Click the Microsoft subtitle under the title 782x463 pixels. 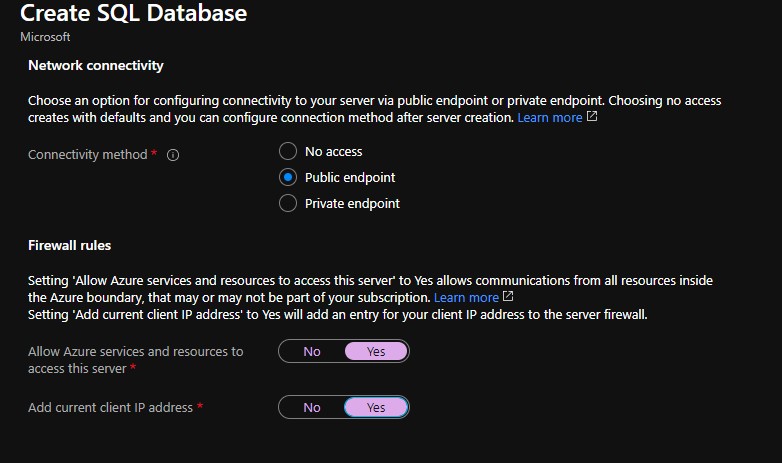(x=45, y=37)
